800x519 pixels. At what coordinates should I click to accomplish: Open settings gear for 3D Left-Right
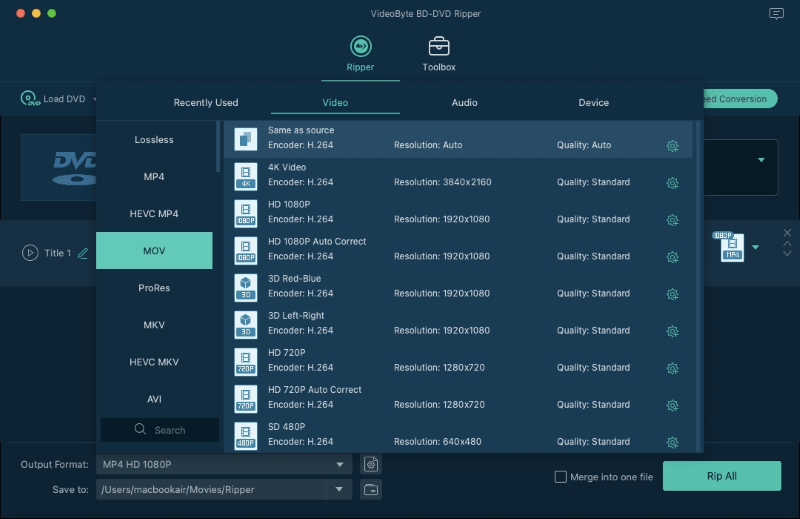672,332
